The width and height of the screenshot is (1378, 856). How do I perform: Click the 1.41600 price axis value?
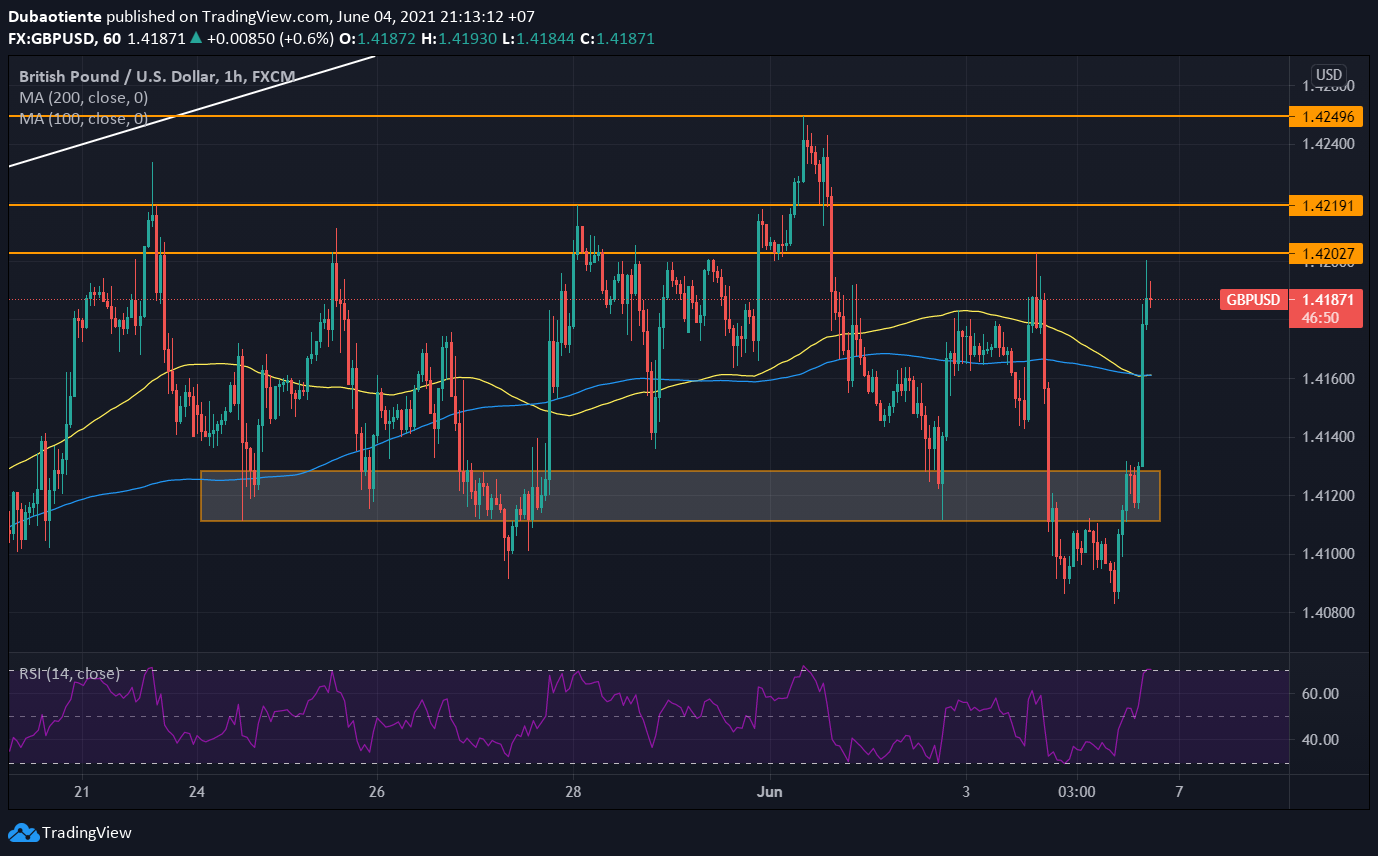point(1328,378)
